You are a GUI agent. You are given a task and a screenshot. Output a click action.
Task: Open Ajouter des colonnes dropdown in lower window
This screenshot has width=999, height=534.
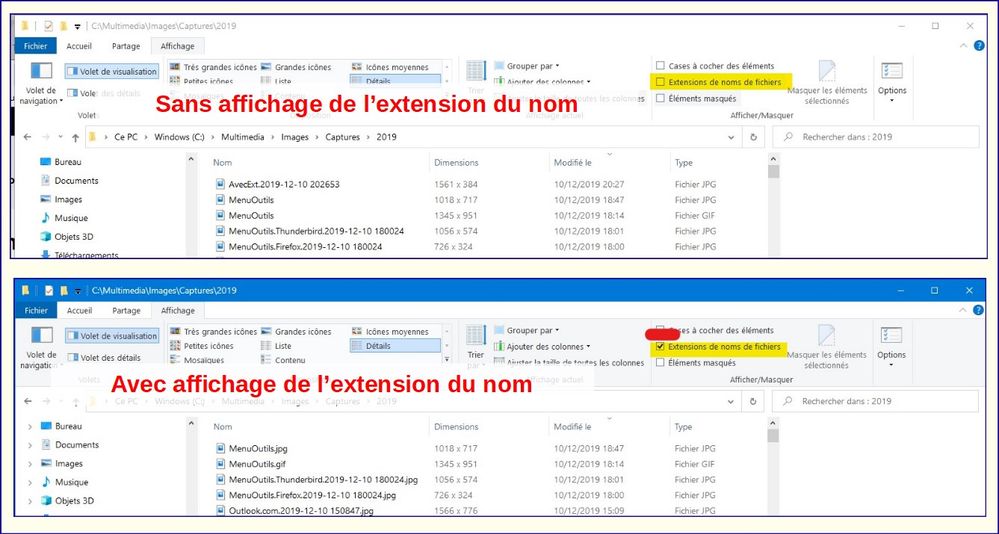(x=542, y=346)
